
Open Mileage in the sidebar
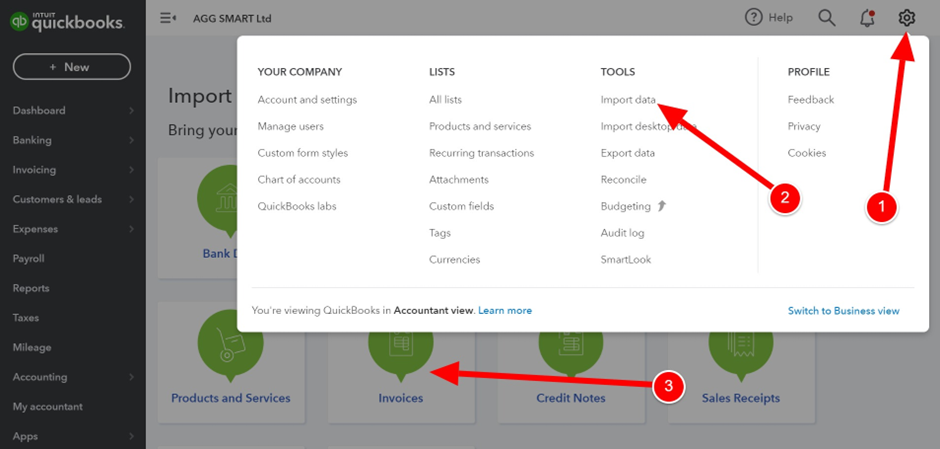32,347
